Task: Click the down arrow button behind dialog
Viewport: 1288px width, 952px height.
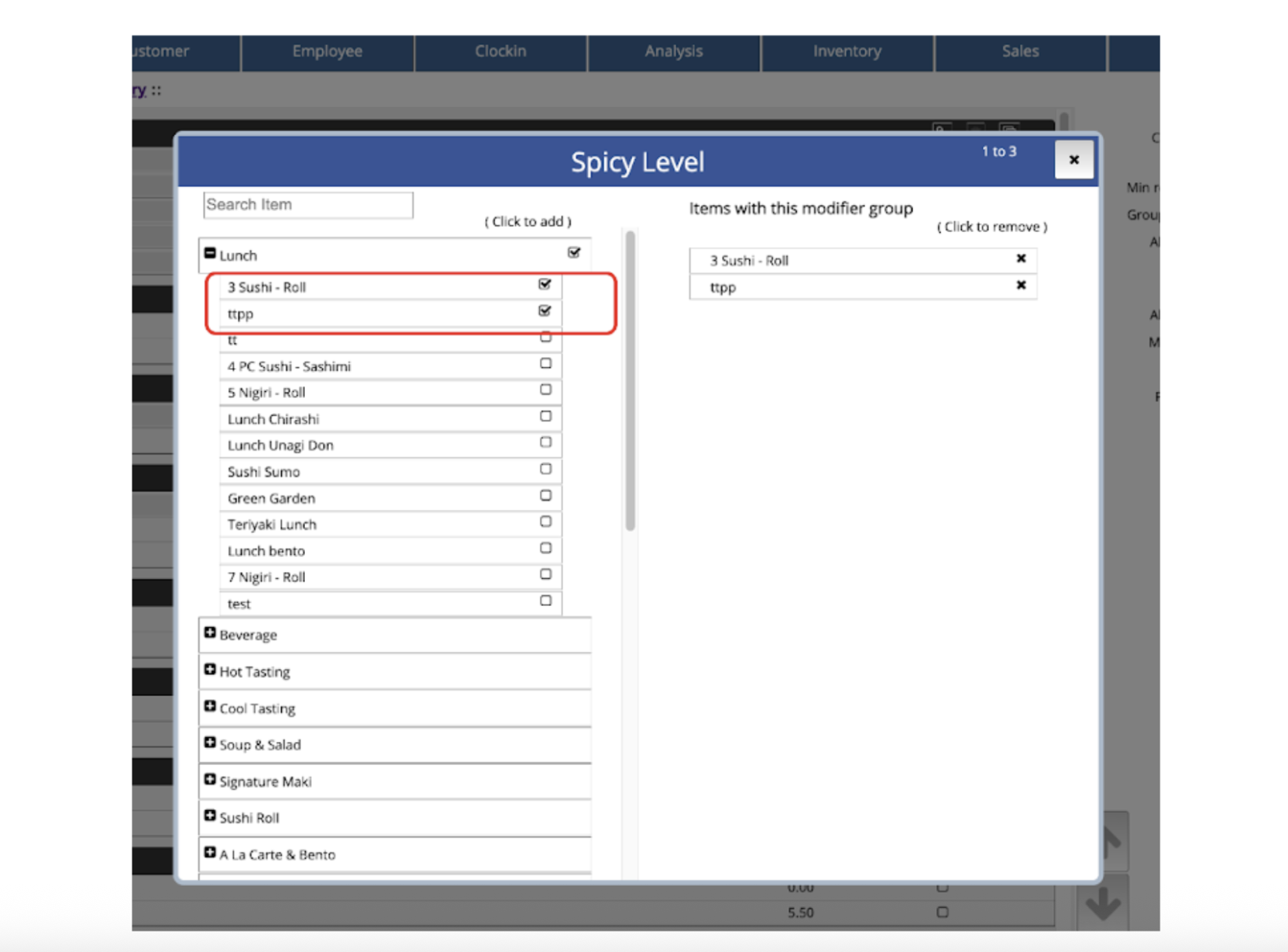Action: click(x=1103, y=904)
